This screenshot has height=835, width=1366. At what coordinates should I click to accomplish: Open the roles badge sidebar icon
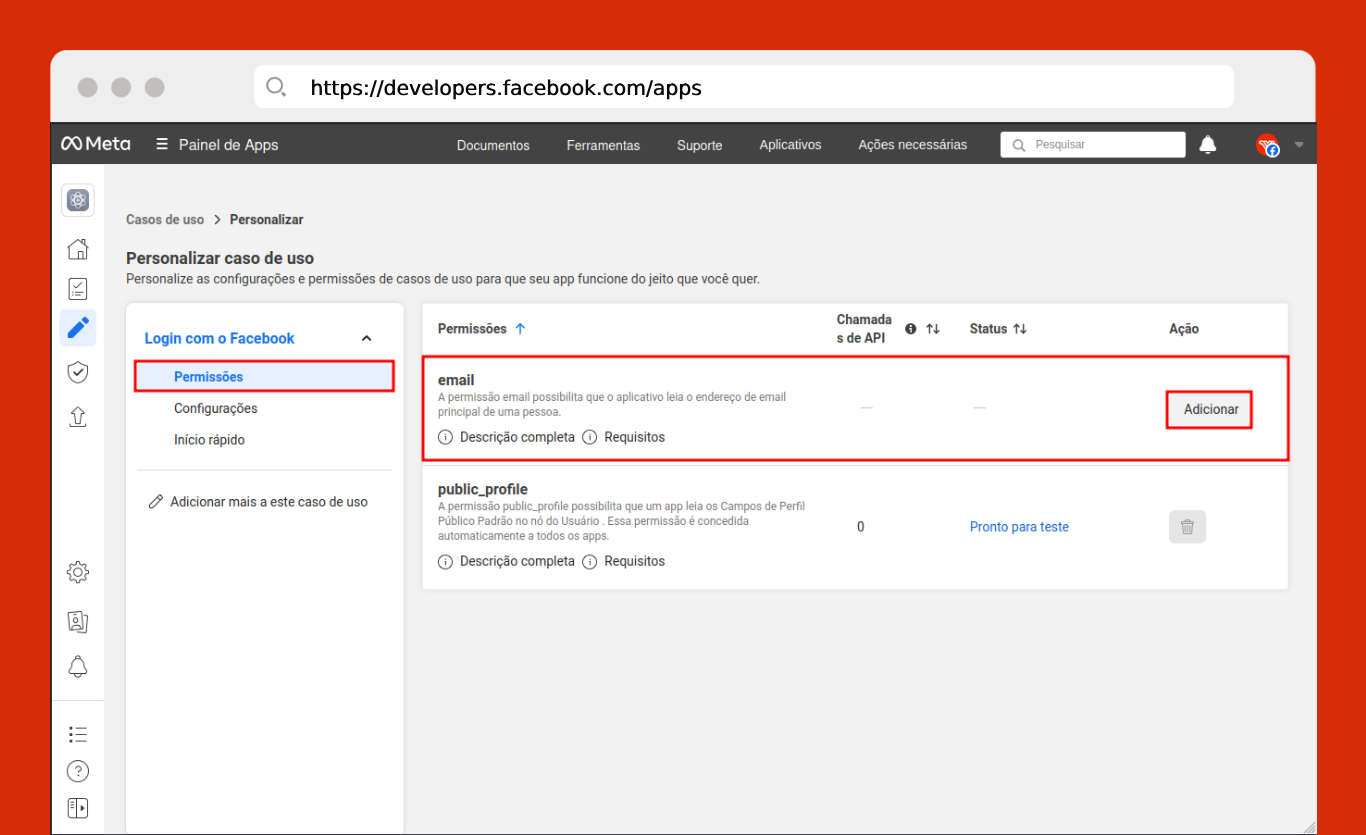(x=78, y=622)
